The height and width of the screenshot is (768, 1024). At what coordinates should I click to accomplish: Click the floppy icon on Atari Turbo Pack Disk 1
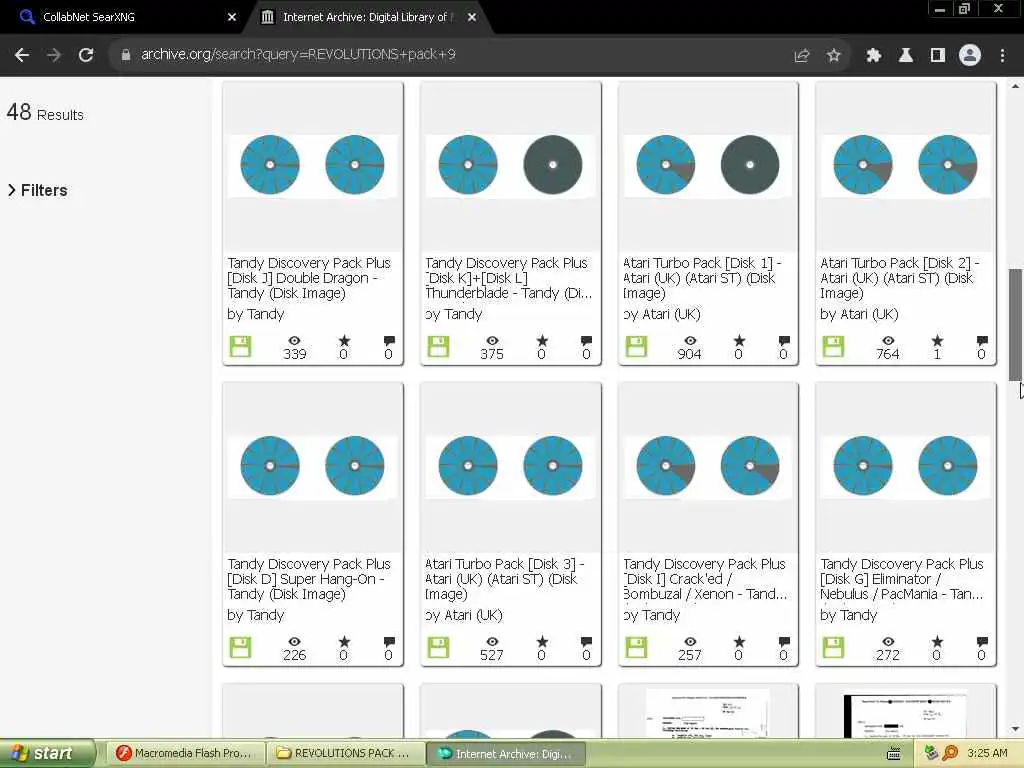pos(636,347)
